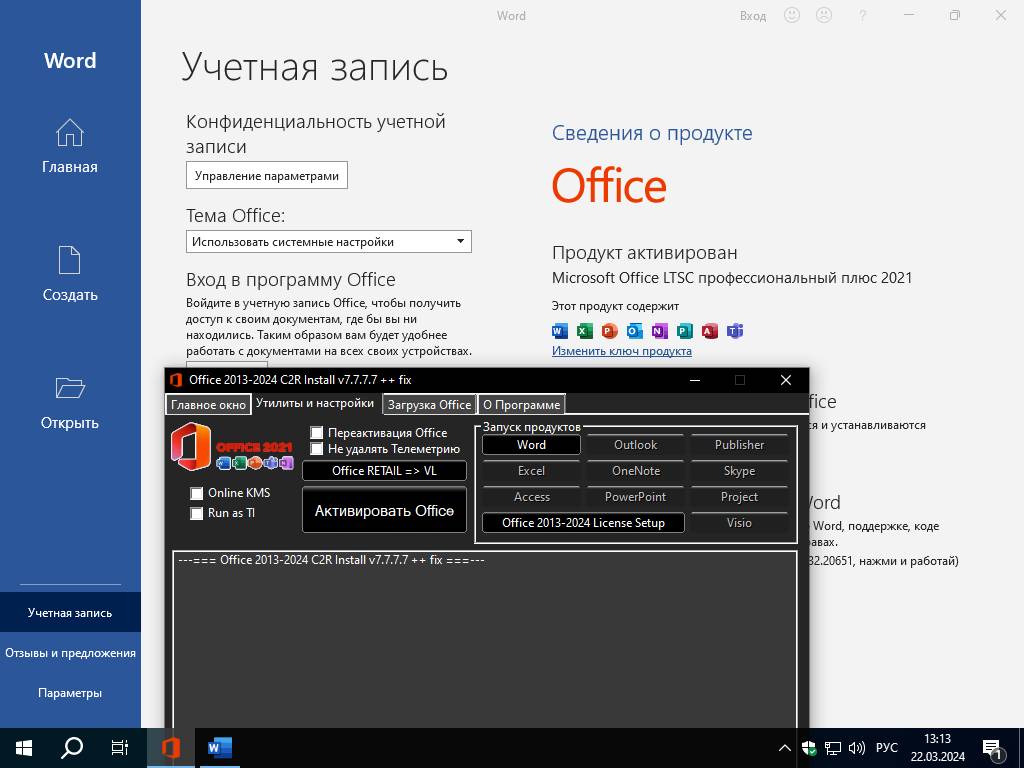This screenshot has width=1024, height=768.
Task: Click the PowerPoint icon under product contents
Action: [609, 331]
